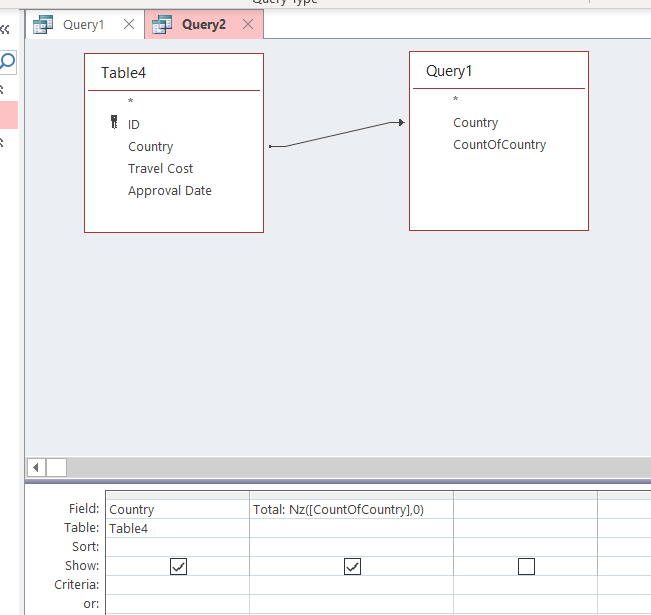This screenshot has width=651, height=615.
Task: Select the join line between Table4 and Query1
Action: click(x=337, y=134)
